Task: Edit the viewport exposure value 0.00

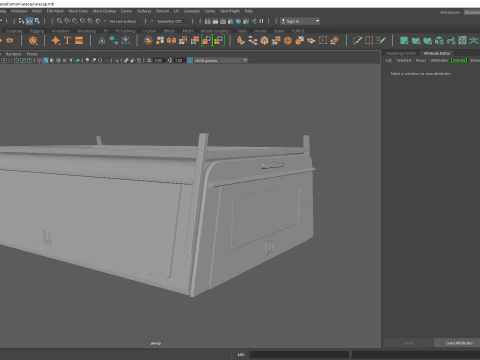Action: pyautogui.click(x=158, y=60)
